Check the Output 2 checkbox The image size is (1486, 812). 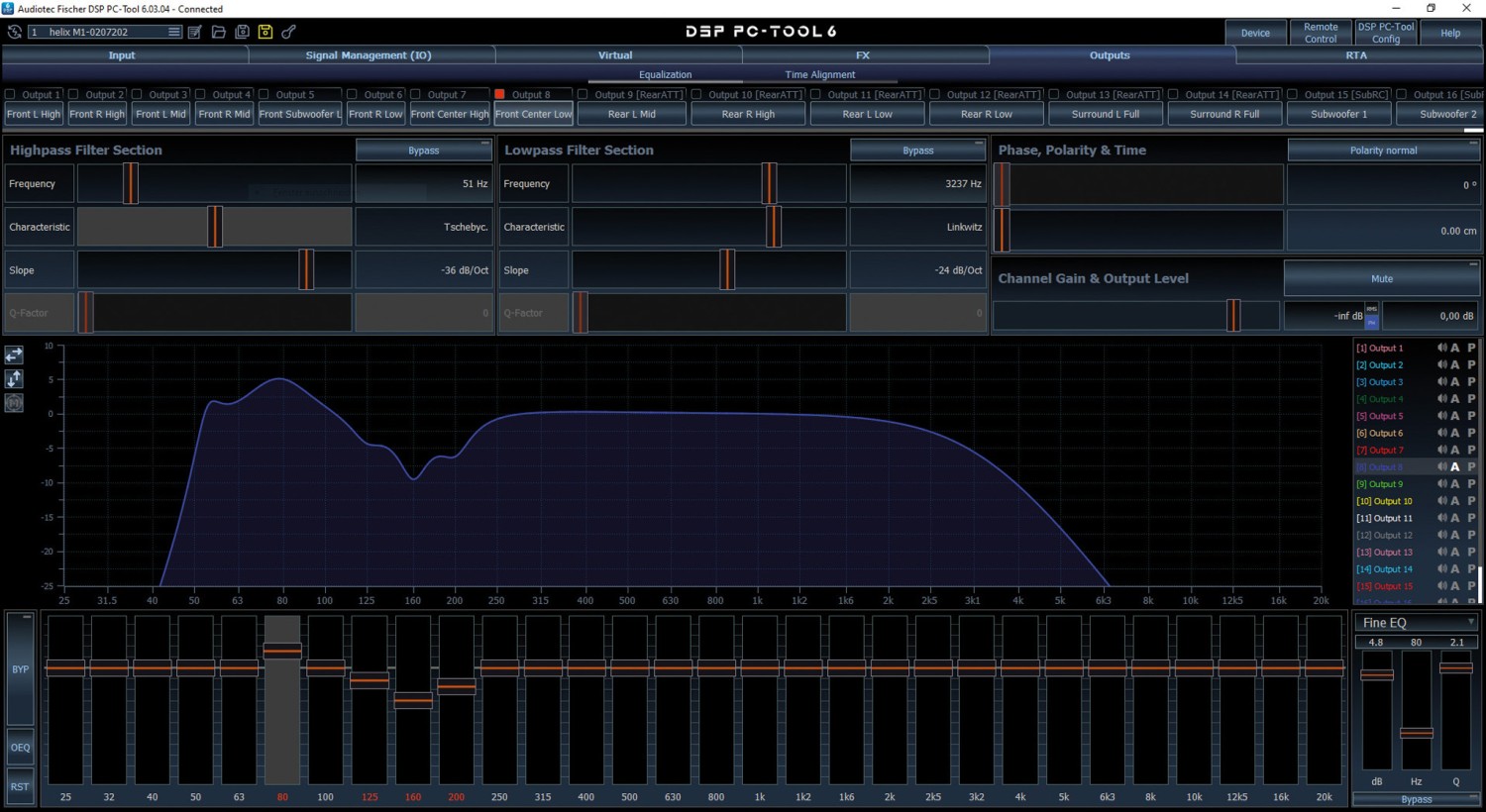(x=73, y=95)
